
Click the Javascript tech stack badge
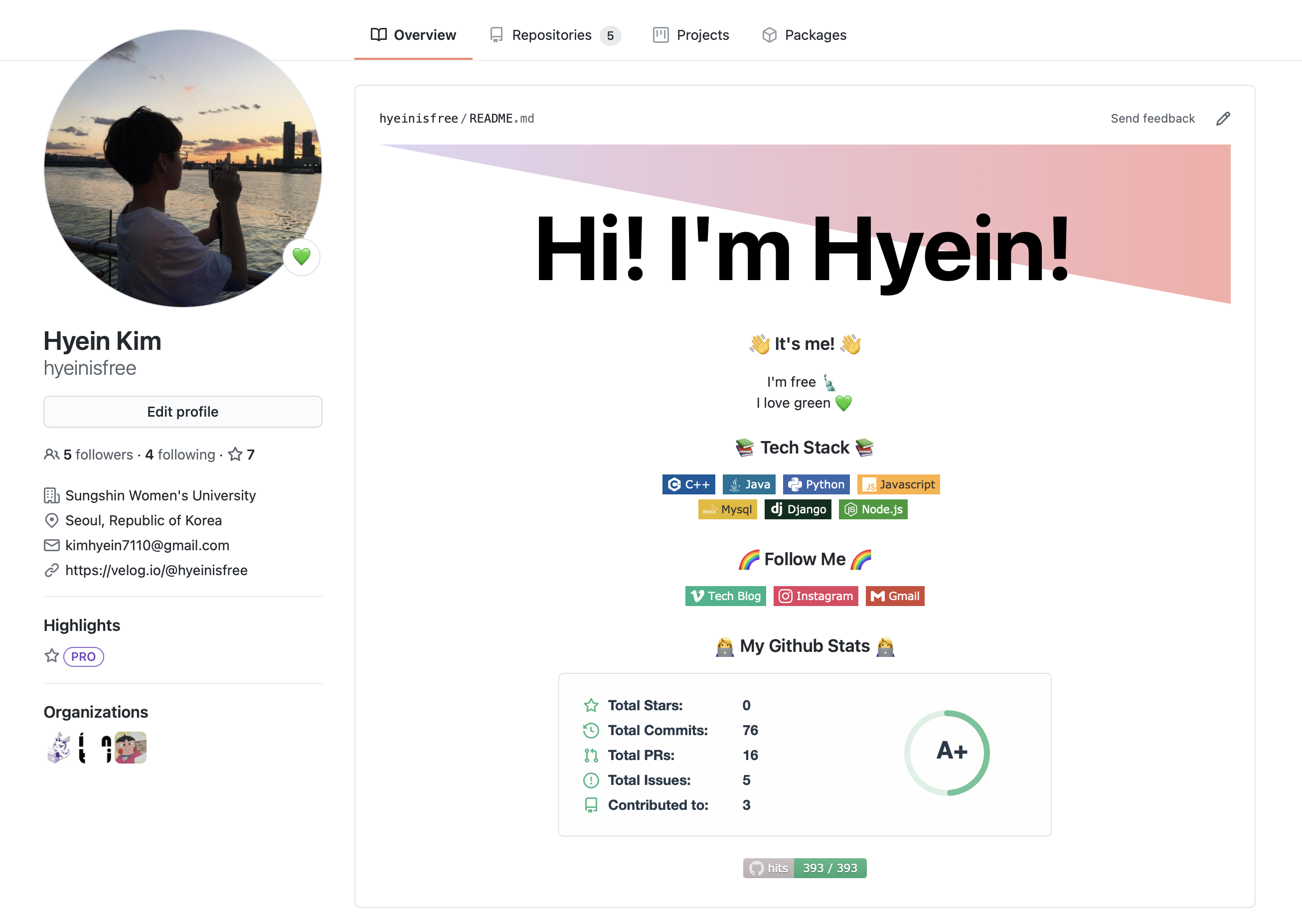tap(898, 484)
